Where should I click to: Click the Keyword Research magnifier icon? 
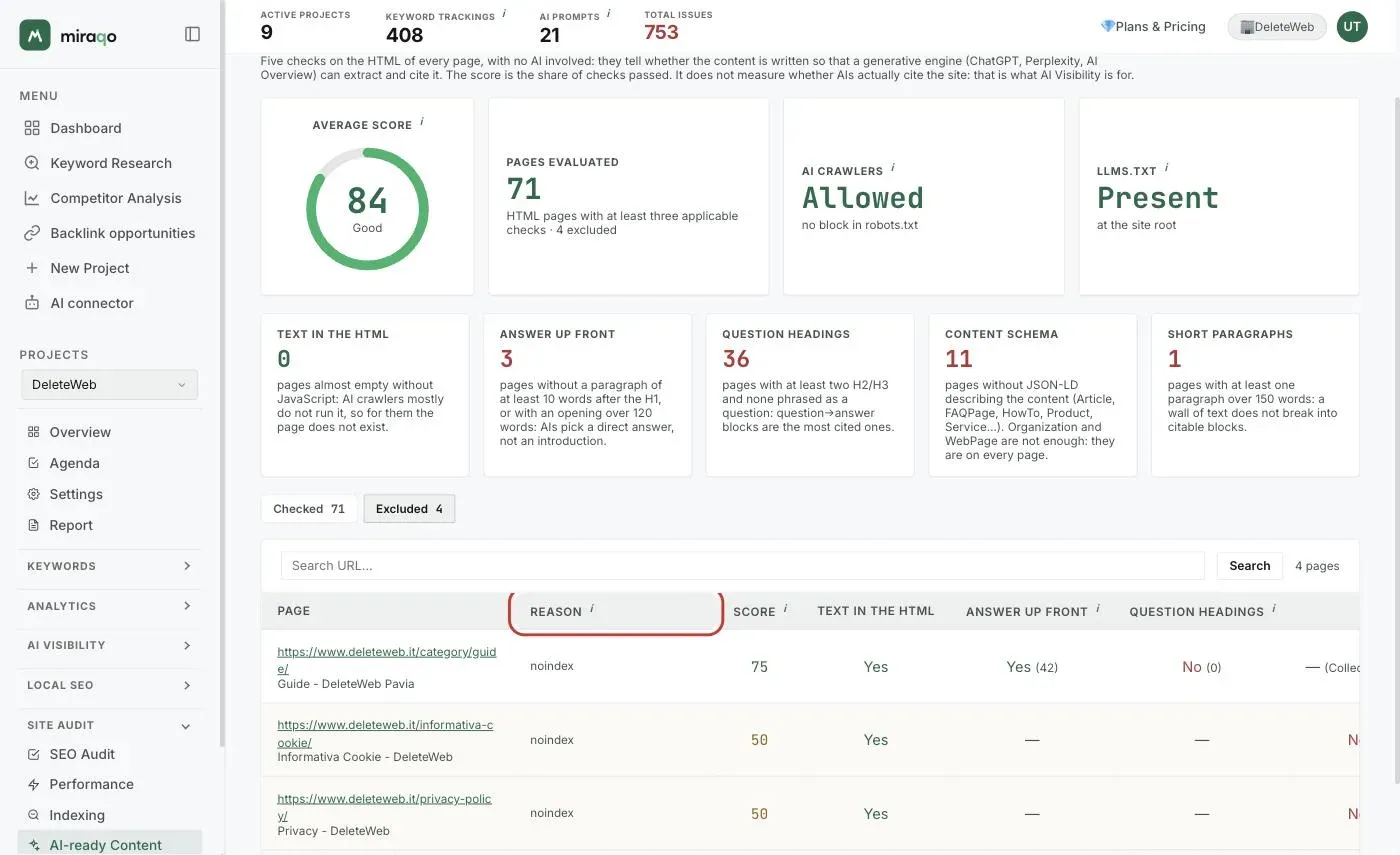pyautogui.click(x=32, y=163)
